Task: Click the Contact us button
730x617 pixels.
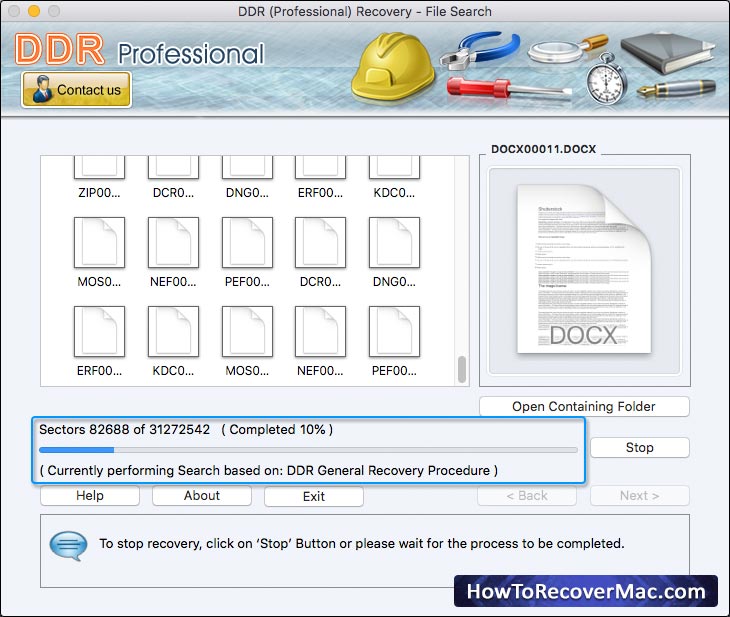Action: 76,89
